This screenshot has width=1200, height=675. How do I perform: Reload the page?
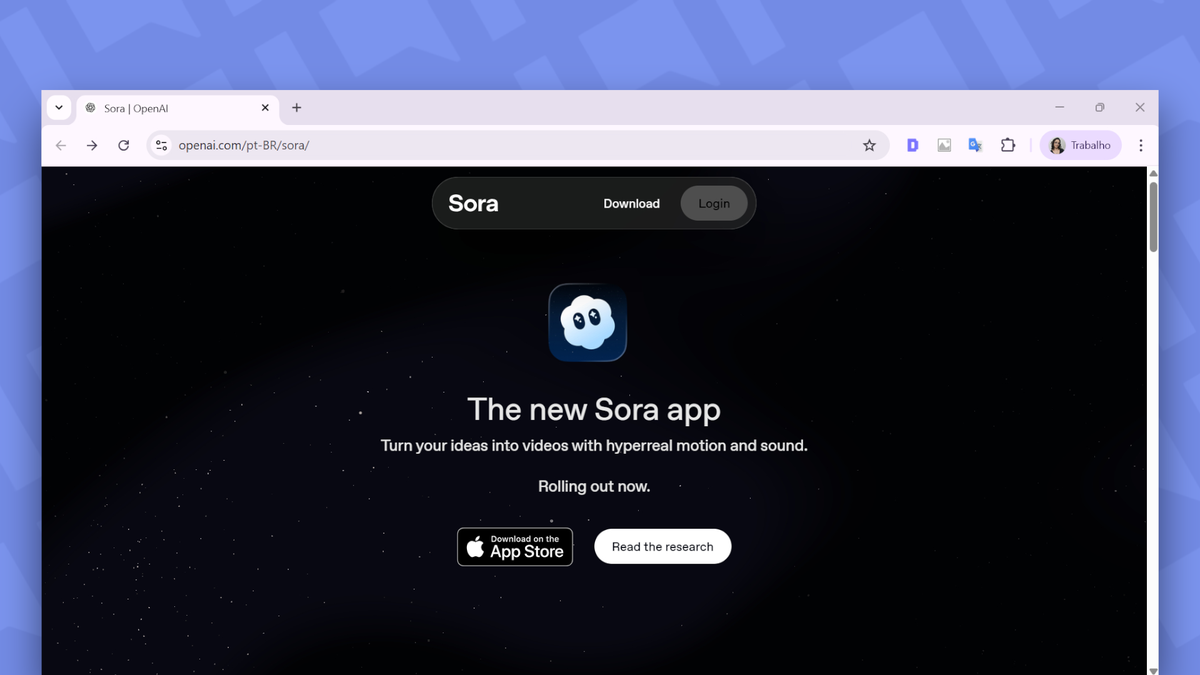[123, 145]
